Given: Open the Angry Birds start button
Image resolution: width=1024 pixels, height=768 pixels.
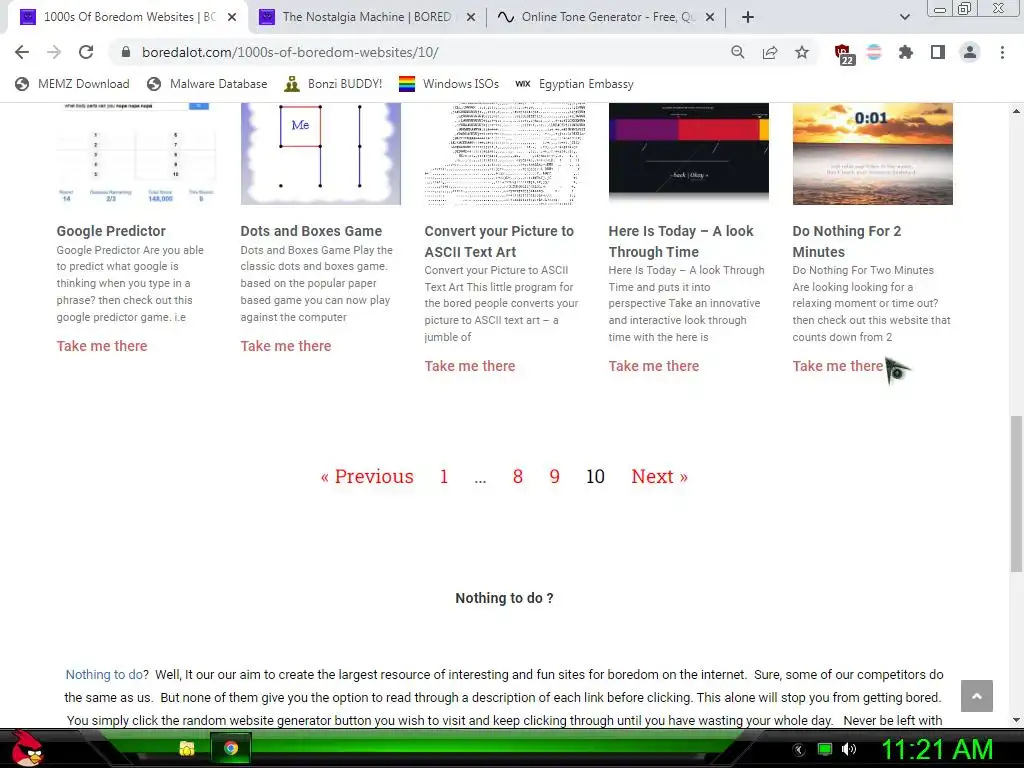Looking at the screenshot, I should pos(26,748).
